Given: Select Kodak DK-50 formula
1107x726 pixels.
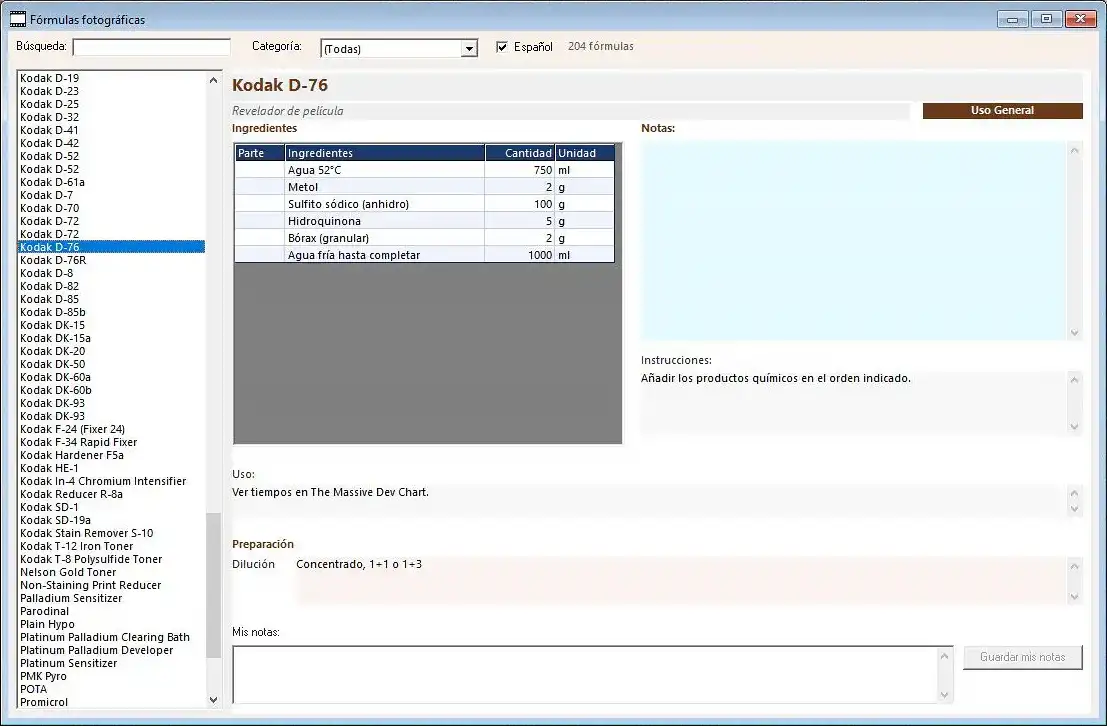Looking at the screenshot, I should (111, 364).
